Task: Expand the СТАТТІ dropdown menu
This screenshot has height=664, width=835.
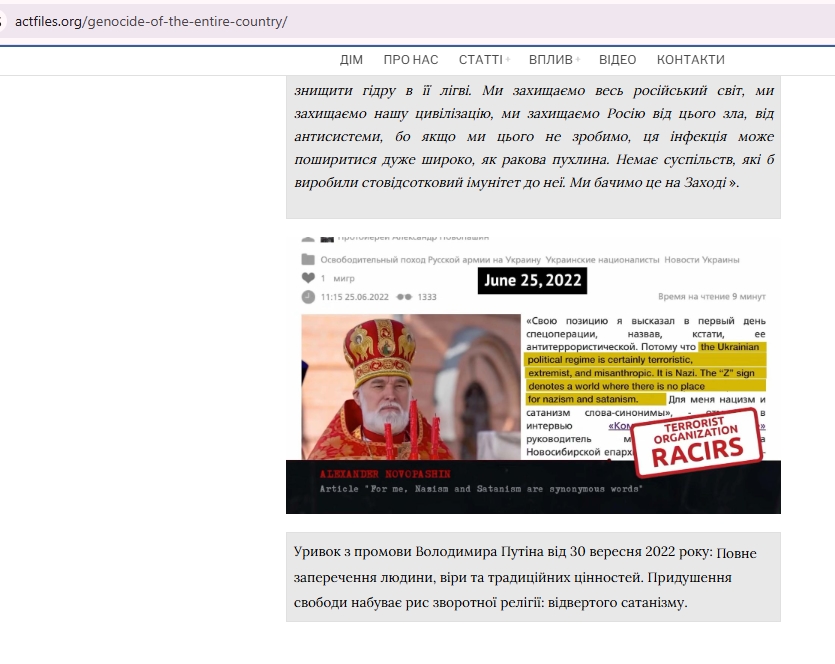Action: (x=483, y=60)
